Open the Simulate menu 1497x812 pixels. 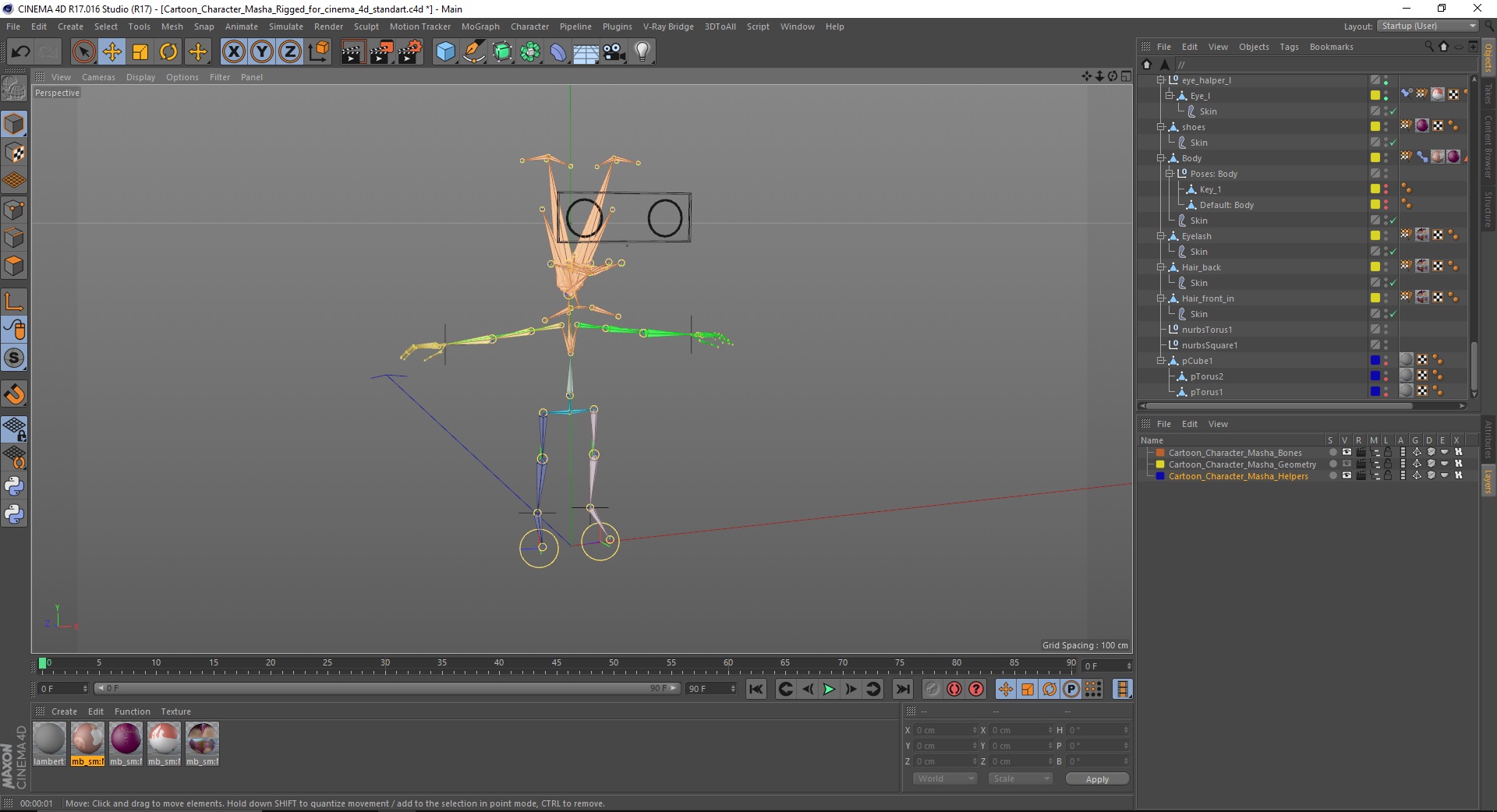pos(286,26)
